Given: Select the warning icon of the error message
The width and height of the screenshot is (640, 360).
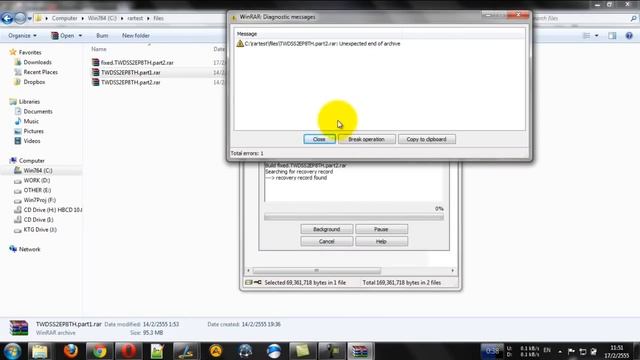Looking at the screenshot, I should pyautogui.click(x=240, y=43).
